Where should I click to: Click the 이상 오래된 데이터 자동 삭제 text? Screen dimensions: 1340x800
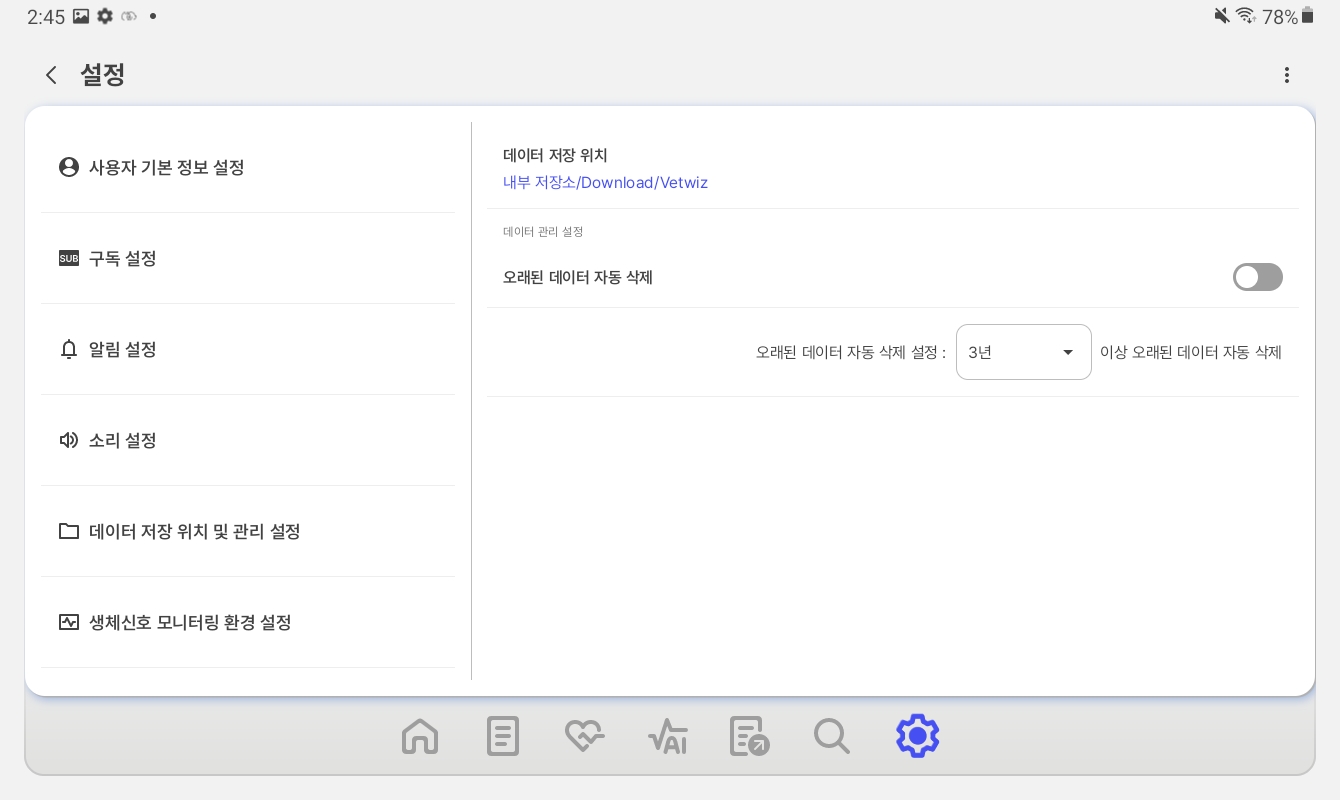pyautogui.click(x=1191, y=352)
